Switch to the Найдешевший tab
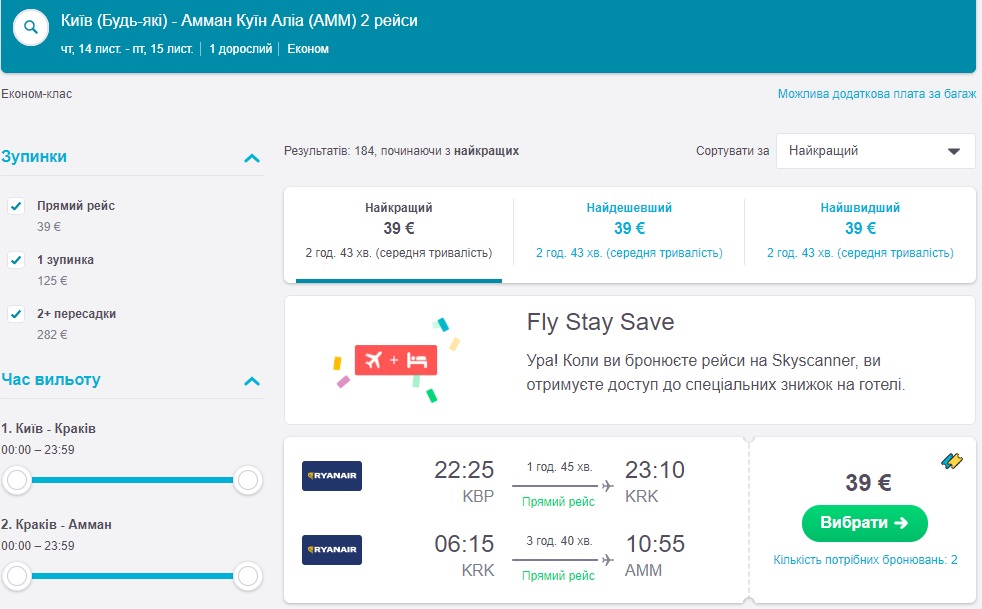The height and width of the screenshot is (609, 982). pos(629,229)
